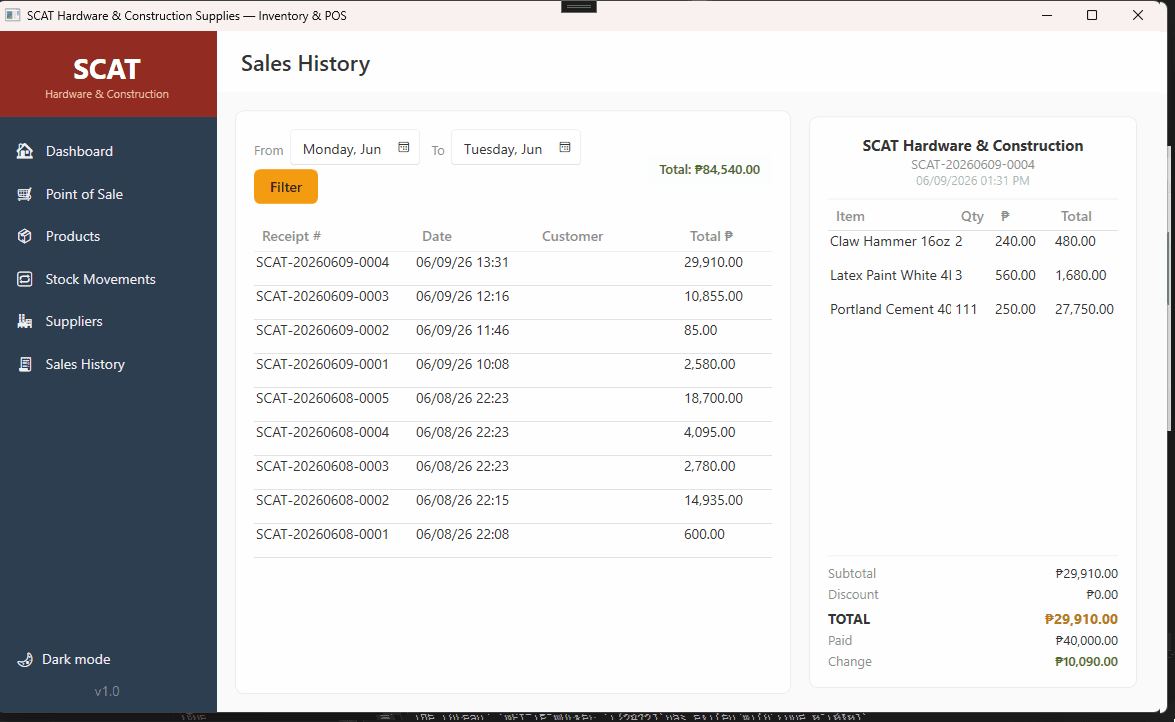Click the 06/08/26 22:15 date cell
This screenshot has width=1175, height=722.
462,500
